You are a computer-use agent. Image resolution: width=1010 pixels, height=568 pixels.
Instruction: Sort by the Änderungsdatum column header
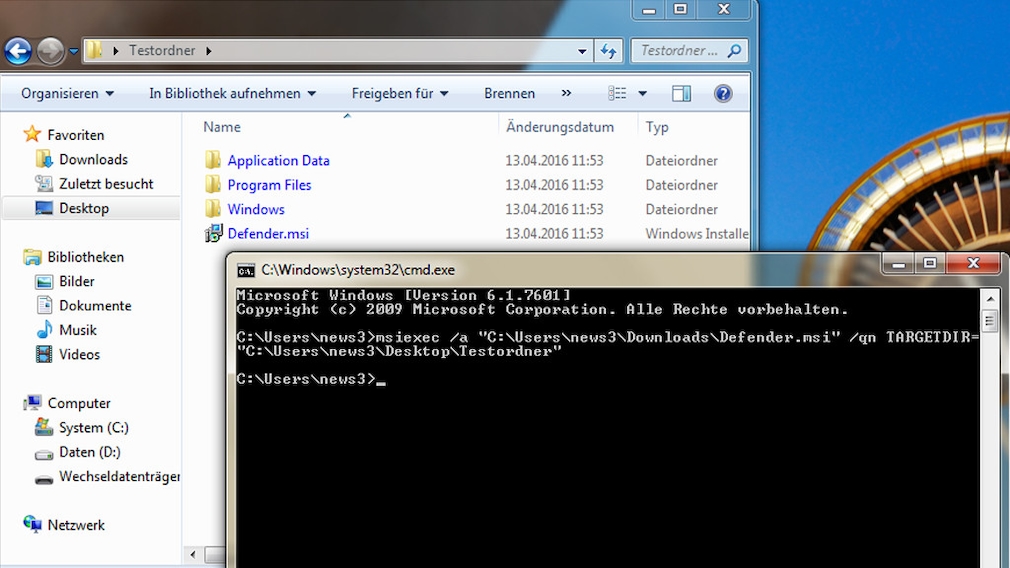pos(559,127)
